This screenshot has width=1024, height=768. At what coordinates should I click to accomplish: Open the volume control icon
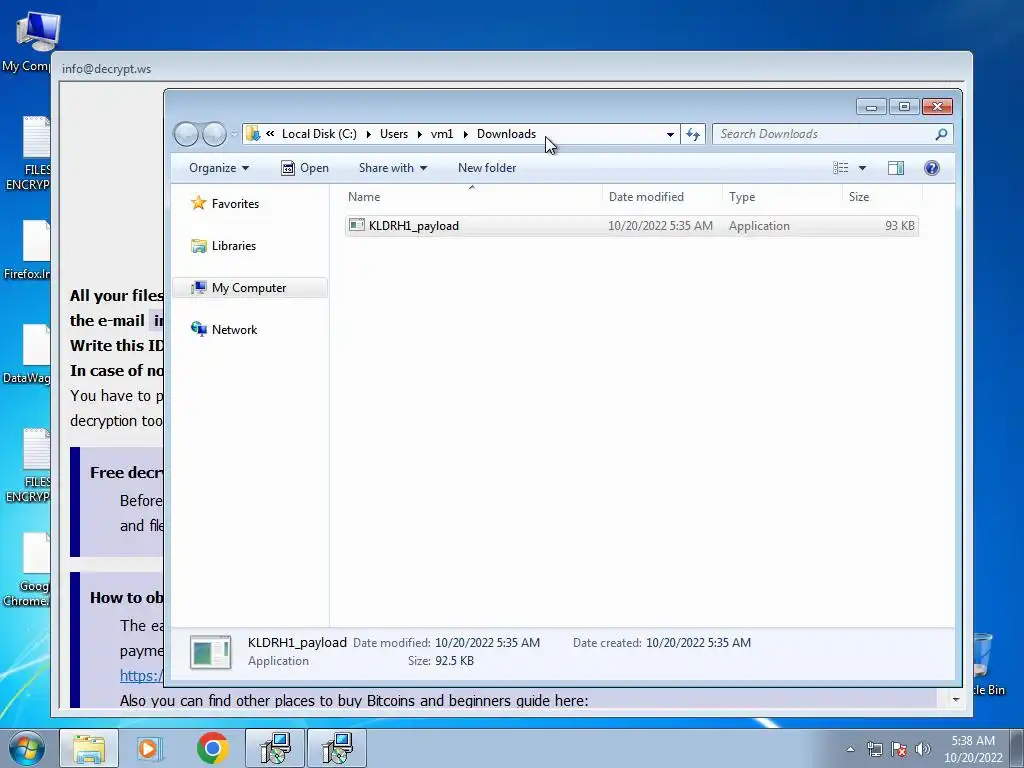(923, 749)
